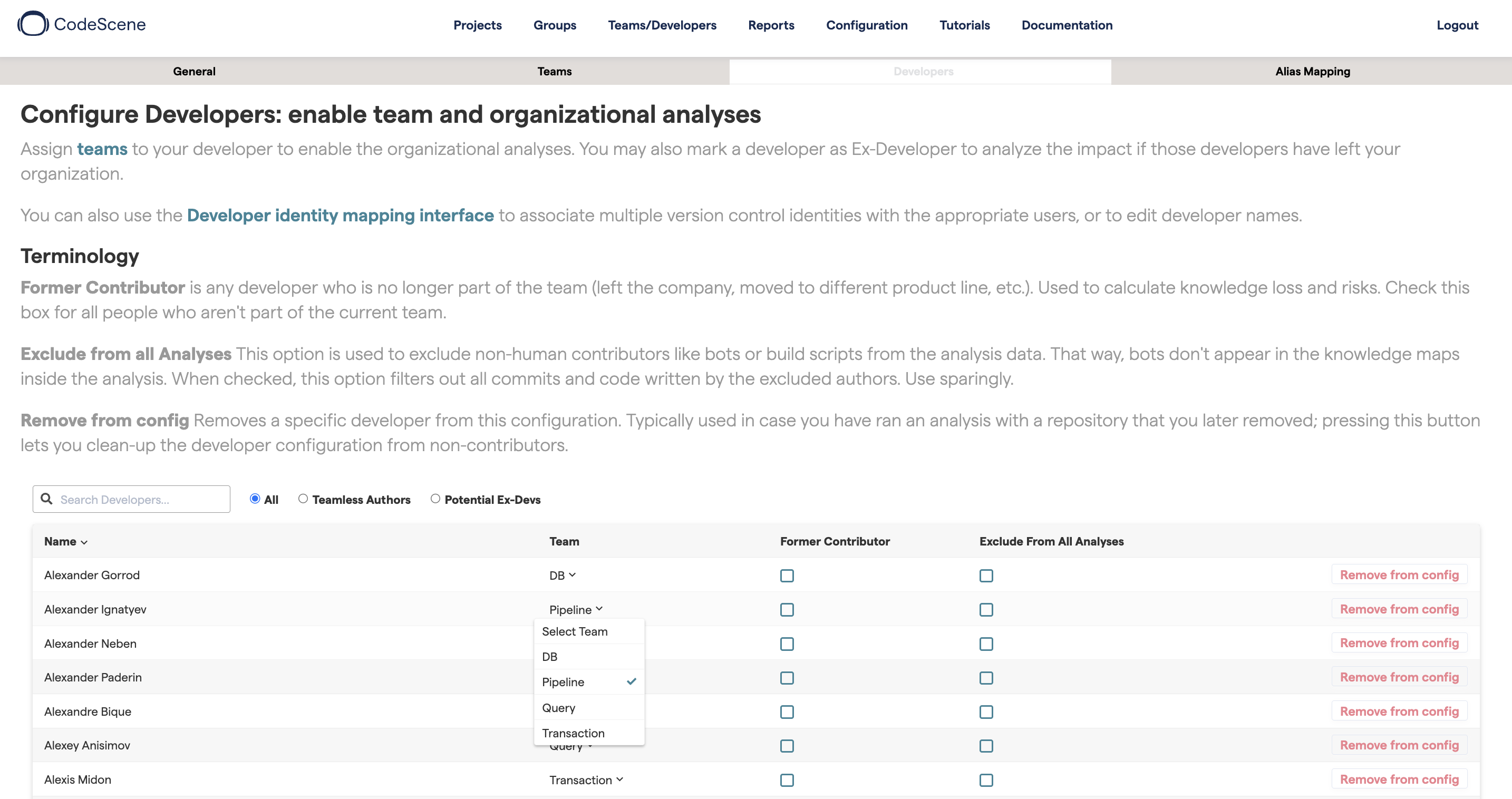This screenshot has width=1512, height=799.
Task: Open the Teams tab
Action: [554, 72]
